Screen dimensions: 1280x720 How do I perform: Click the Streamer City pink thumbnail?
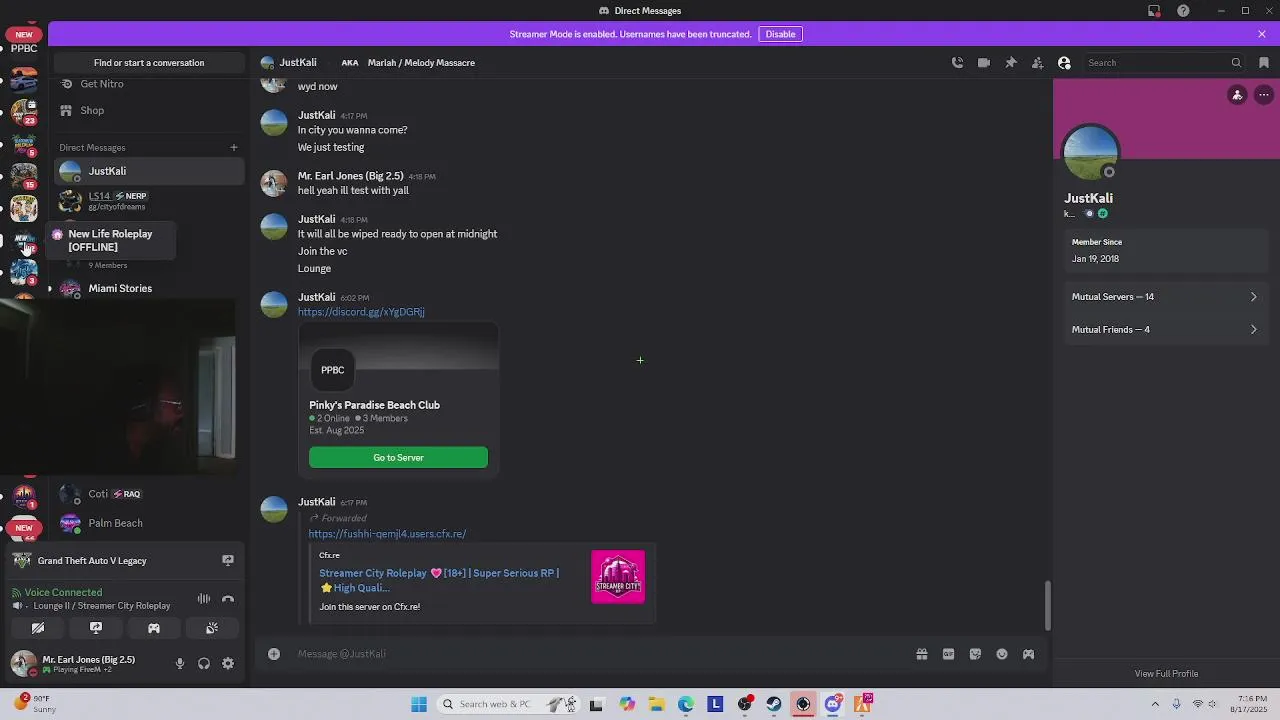(x=618, y=577)
